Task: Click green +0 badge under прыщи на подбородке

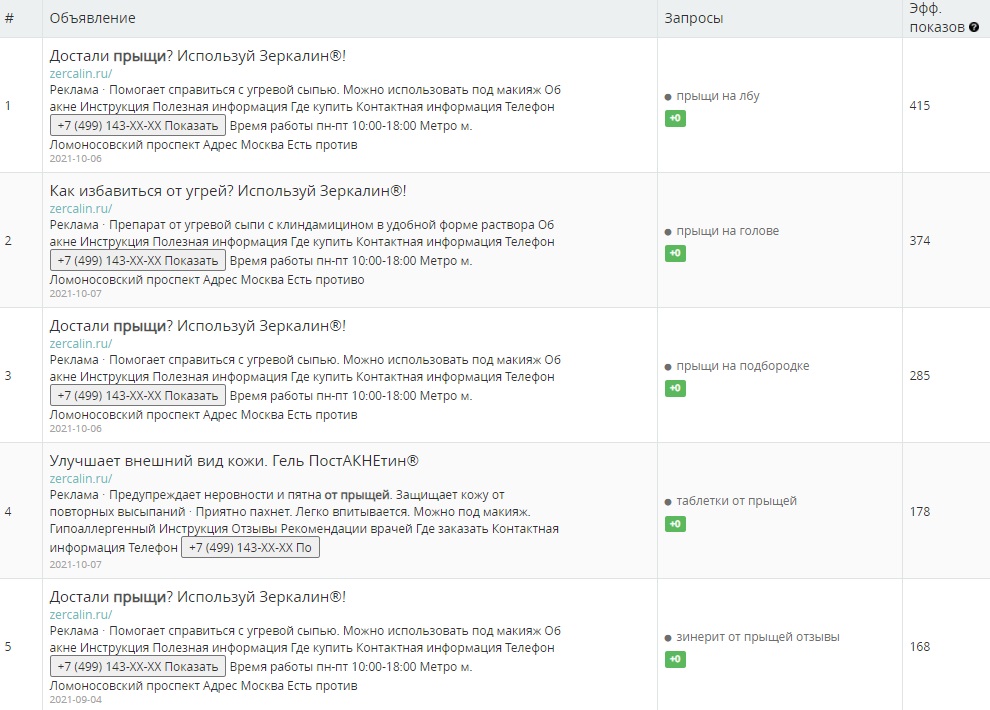Action: point(675,388)
